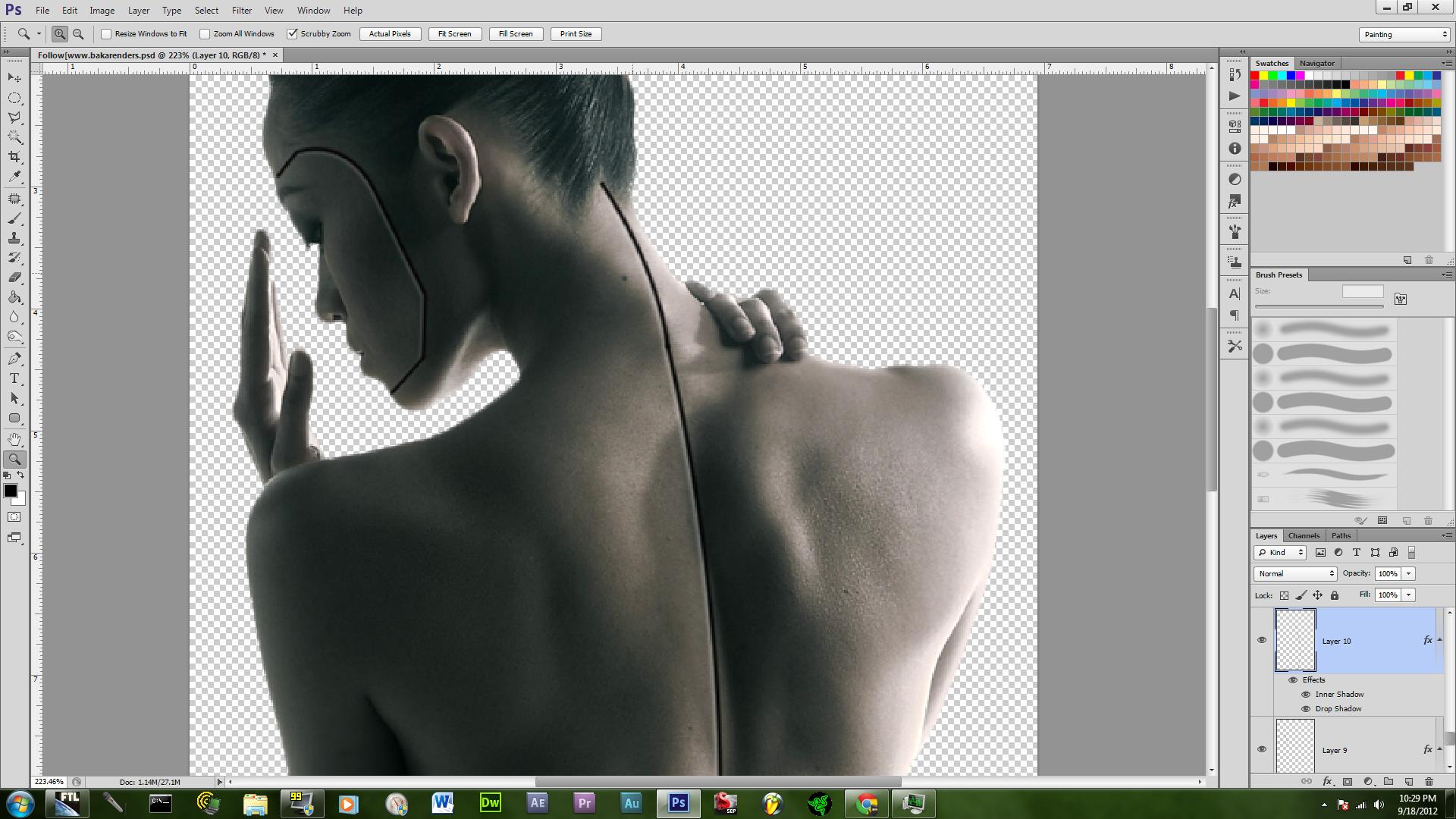Open the Paragraph panel icon
1456x819 pixels.
pos(1235,315)
